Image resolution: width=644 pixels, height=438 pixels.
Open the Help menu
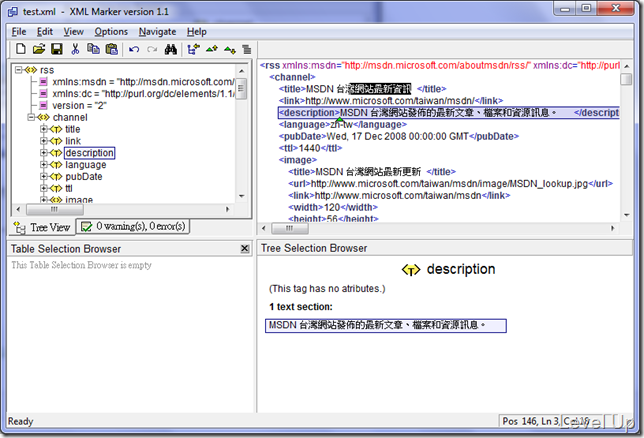click(197, 32)
